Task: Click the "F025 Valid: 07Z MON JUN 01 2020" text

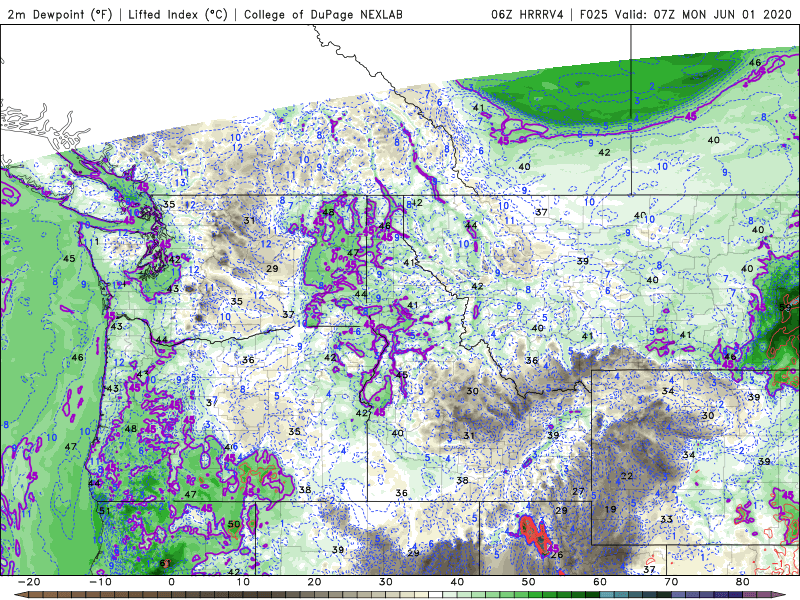Action: (x=685, y=14)
